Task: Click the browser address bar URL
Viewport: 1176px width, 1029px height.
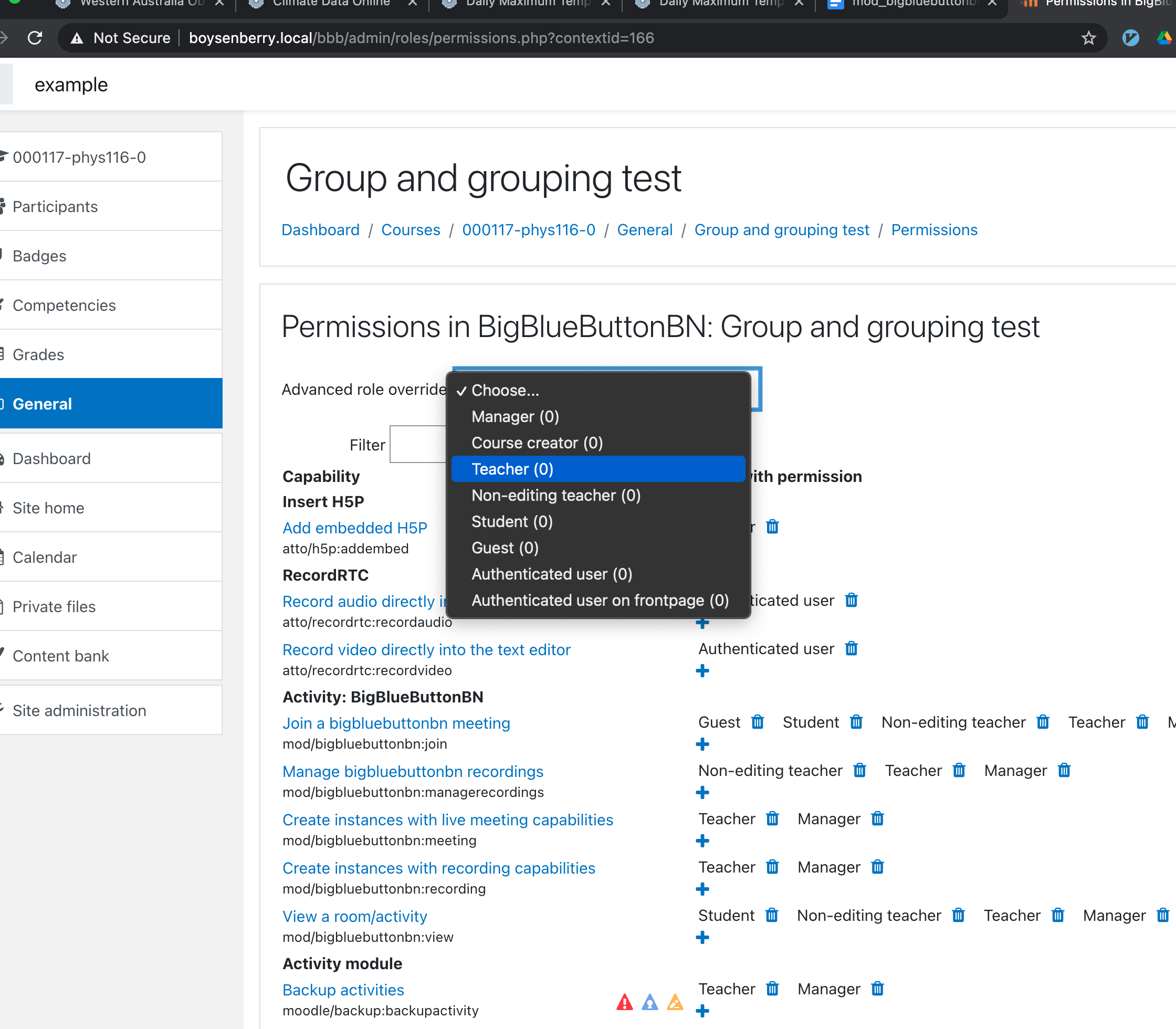Action: pyautogui.click(x=422, y=38)
